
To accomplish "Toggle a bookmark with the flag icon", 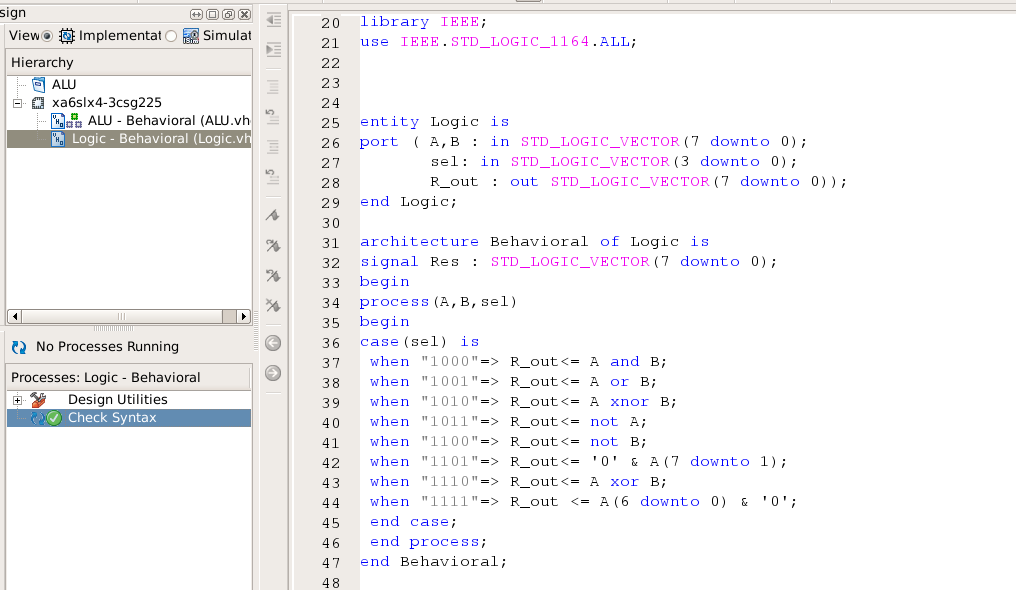I will pyautogui.click(x=272, y=213).
